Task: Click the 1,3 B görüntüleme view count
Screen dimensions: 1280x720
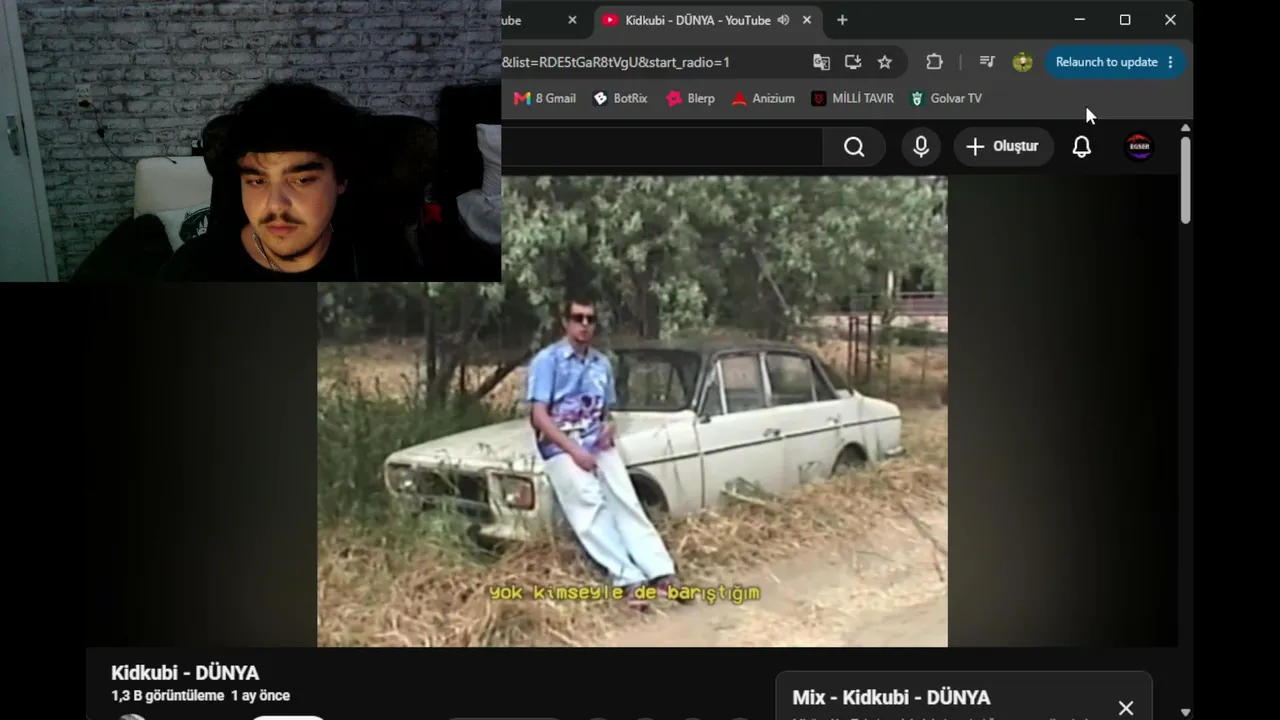Action: [x=167, y=696]
